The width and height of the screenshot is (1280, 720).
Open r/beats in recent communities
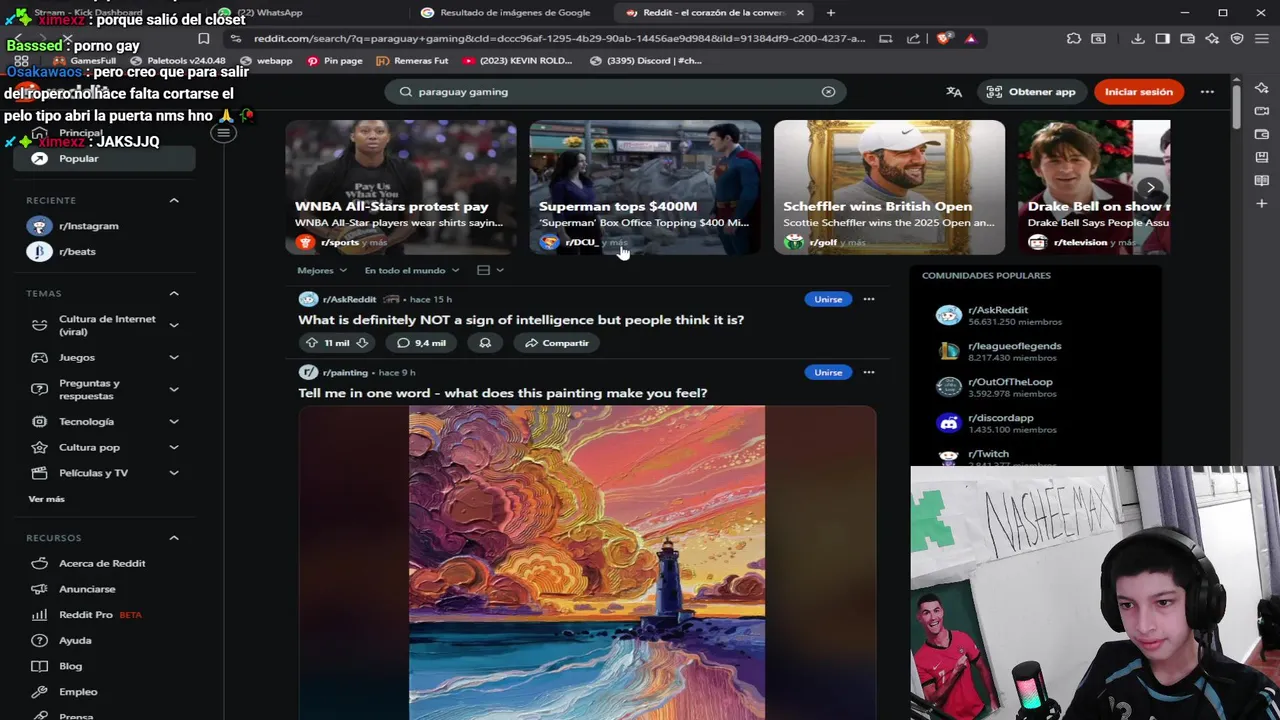(77, 252)
